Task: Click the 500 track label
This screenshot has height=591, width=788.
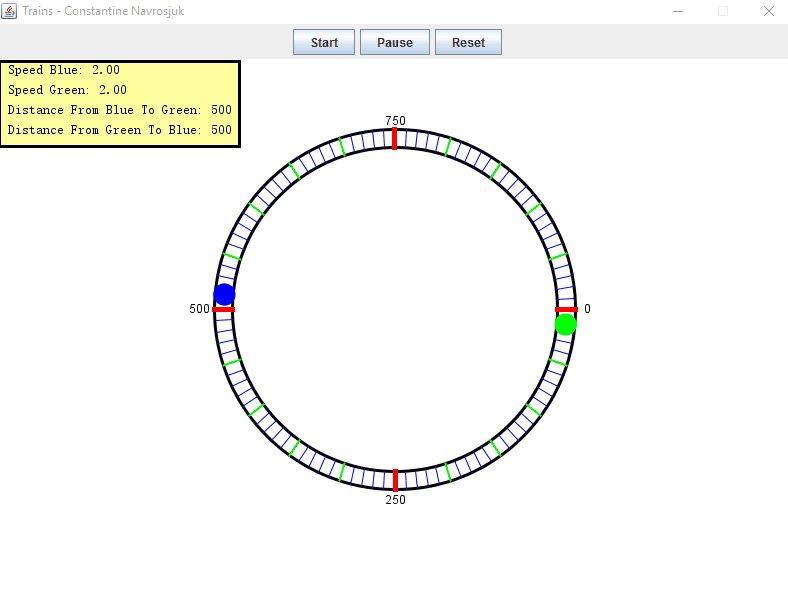Action: (x=199, y=309)
